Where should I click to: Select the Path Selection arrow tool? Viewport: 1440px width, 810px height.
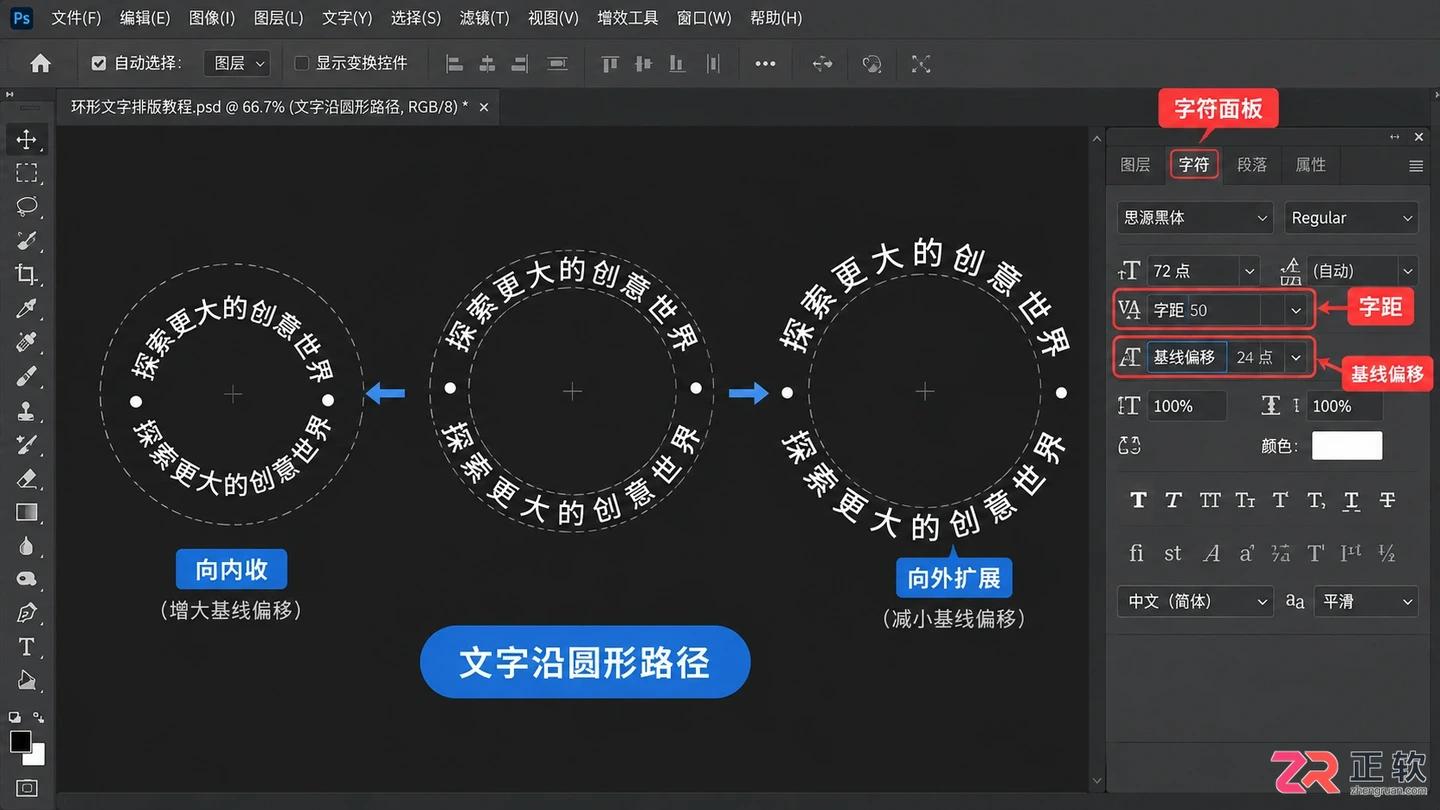(x=27, y=681)
